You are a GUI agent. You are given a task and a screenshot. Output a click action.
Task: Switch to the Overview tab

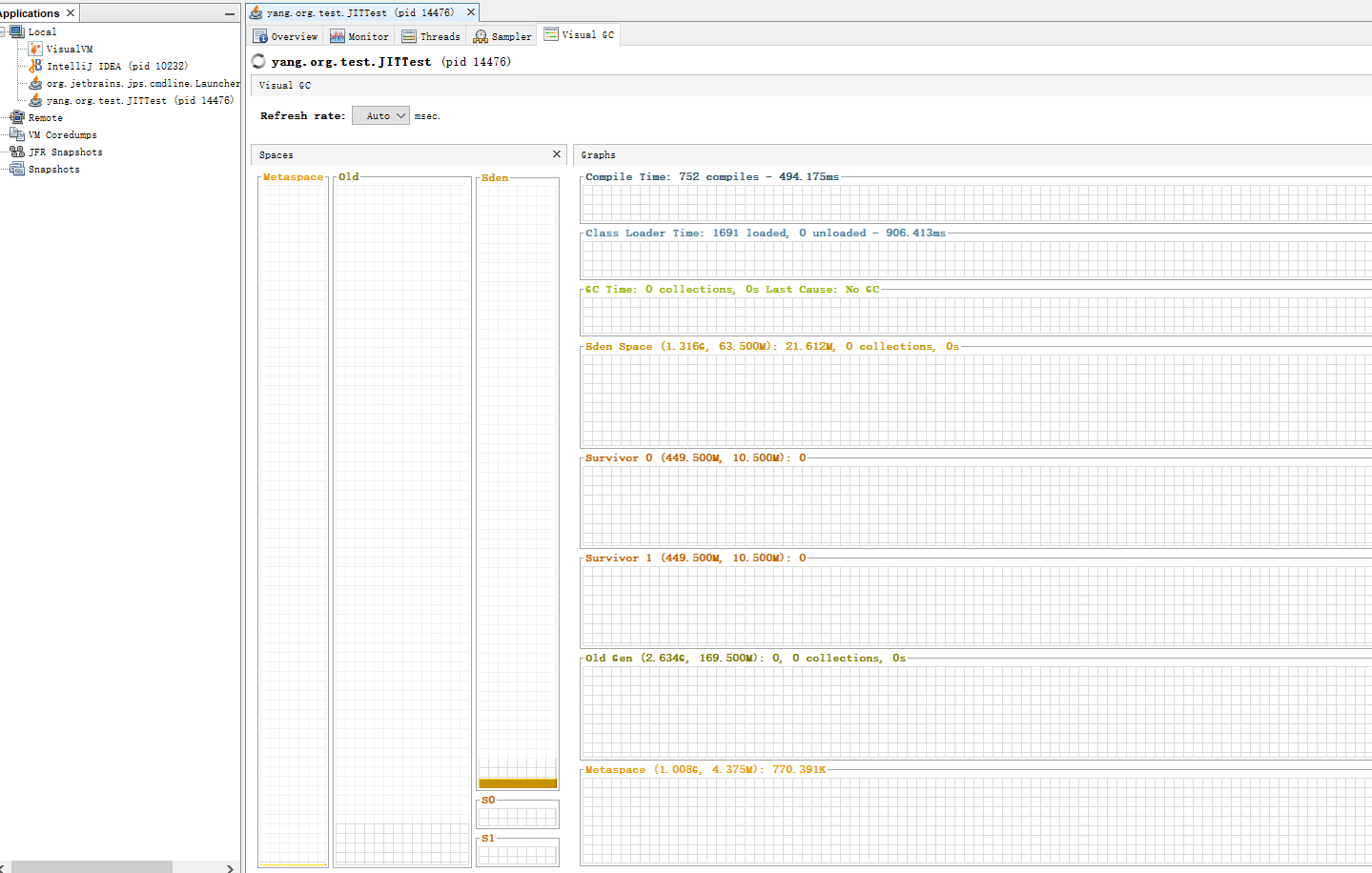coord(286,36)
